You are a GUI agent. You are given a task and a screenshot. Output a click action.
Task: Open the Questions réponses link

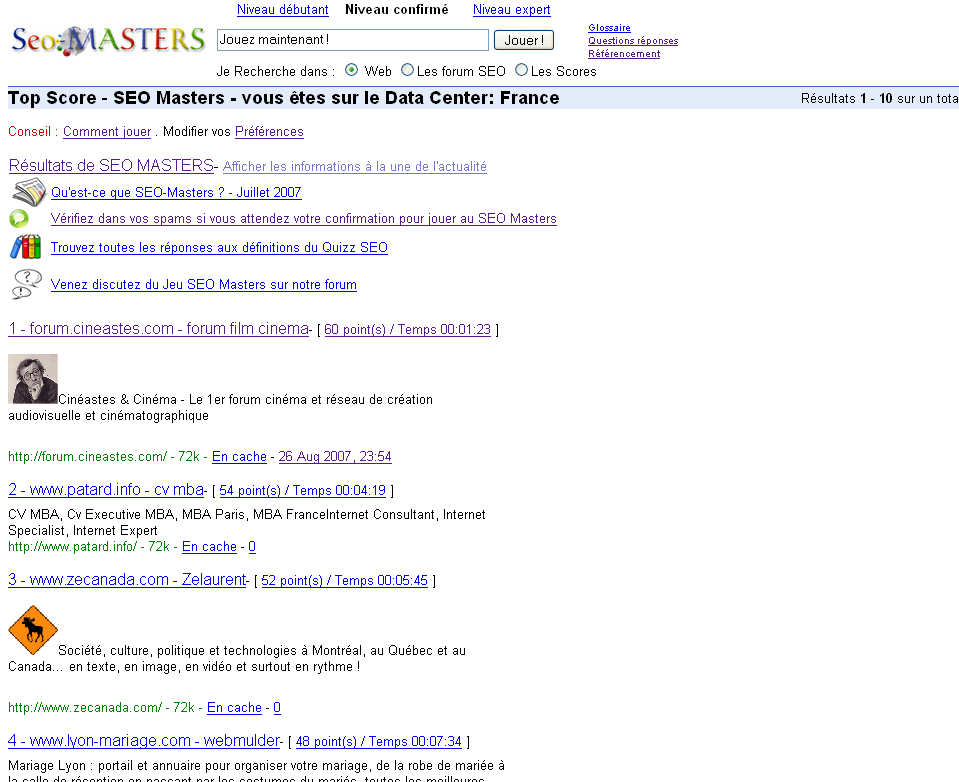pos(633,40)
